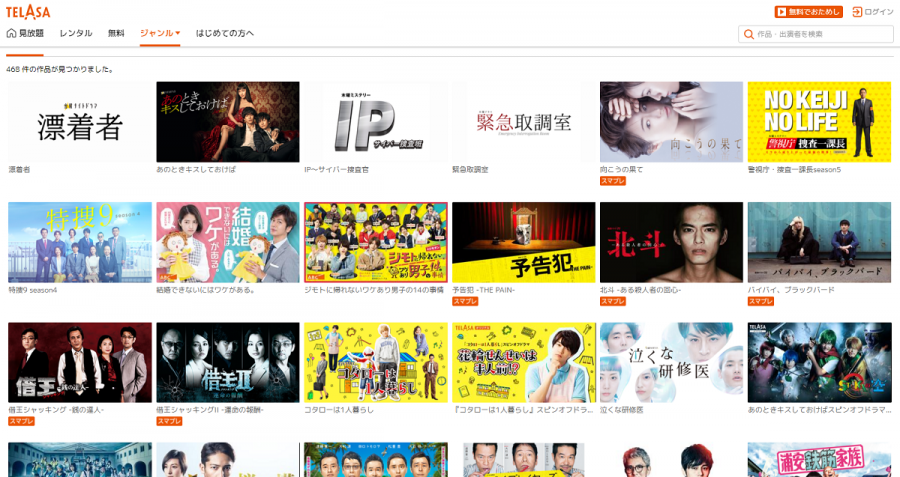This screenshot has height=477, width=900.
Task: Click the スマプレ badge under 借王シャッキング -銭の達人-
Action: tap(21, 421)
